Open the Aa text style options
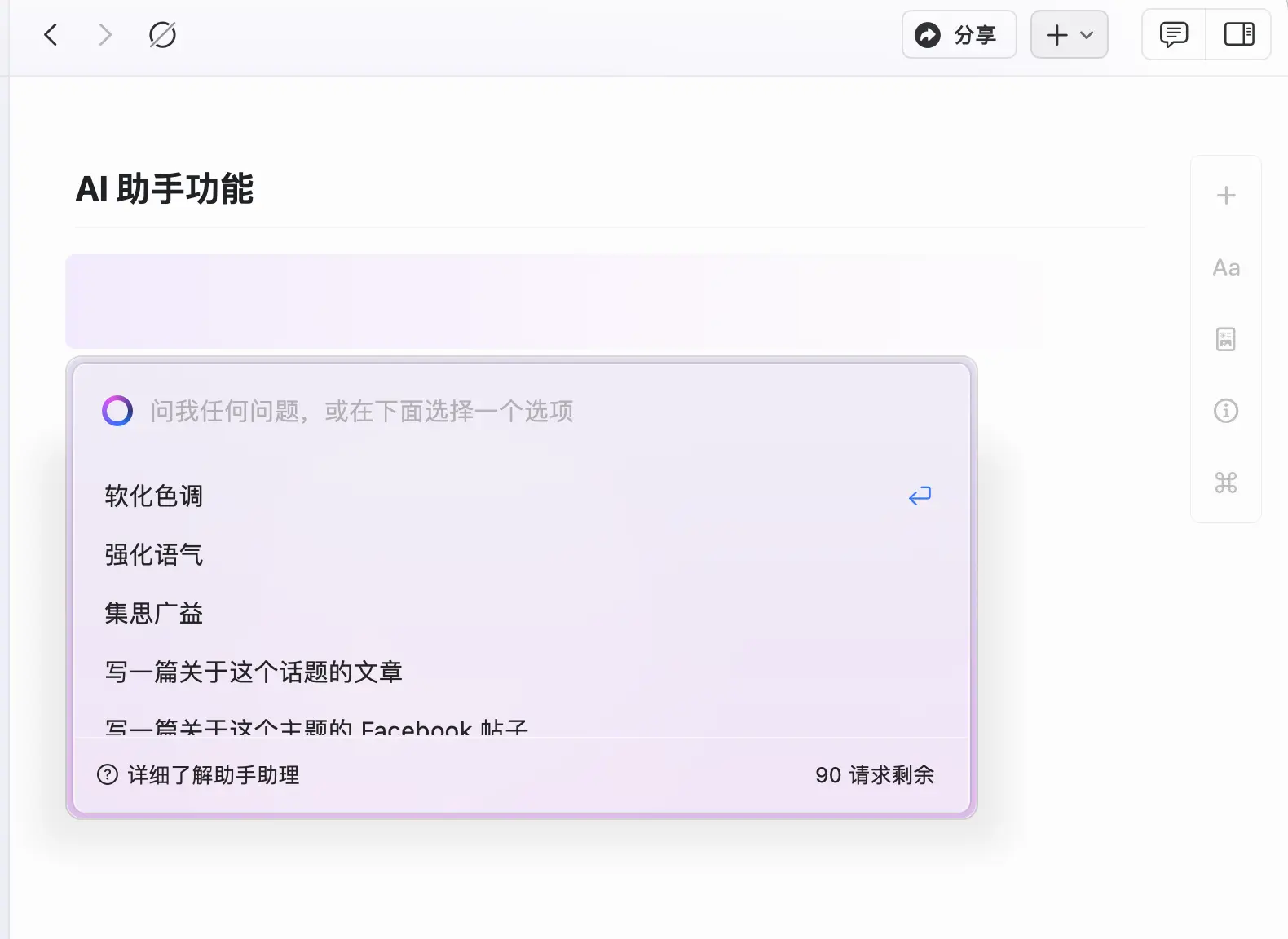The image size is (1288, 939). [x=1226, y=267]
